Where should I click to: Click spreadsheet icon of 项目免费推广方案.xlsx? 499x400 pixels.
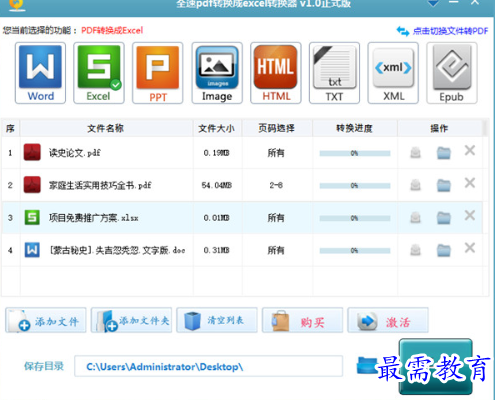[x=32, y=217]
